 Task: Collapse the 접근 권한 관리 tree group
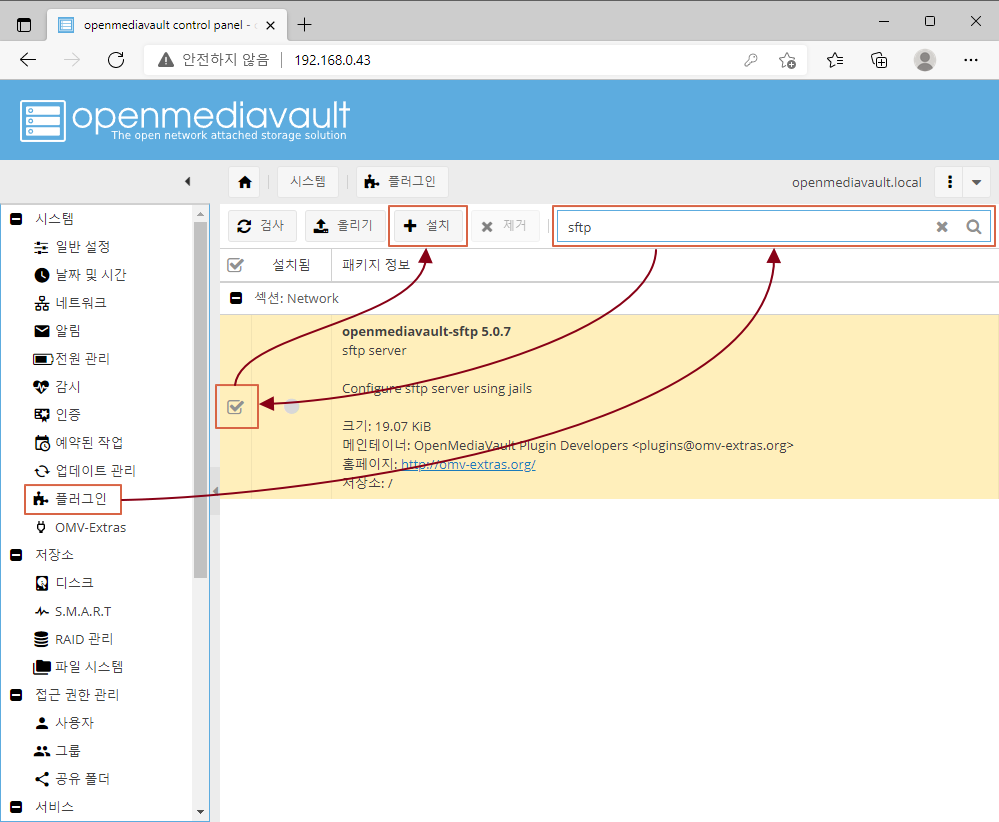point(17,695)
